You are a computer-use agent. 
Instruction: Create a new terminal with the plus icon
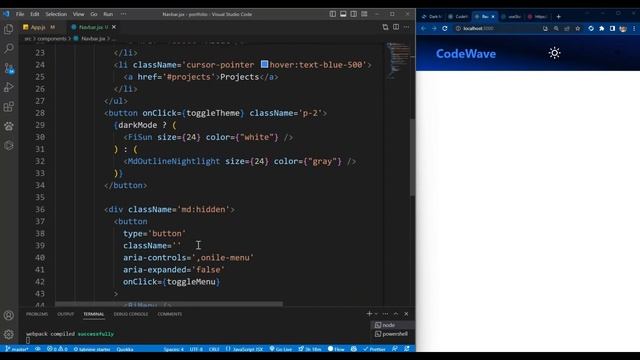point(369,313)
